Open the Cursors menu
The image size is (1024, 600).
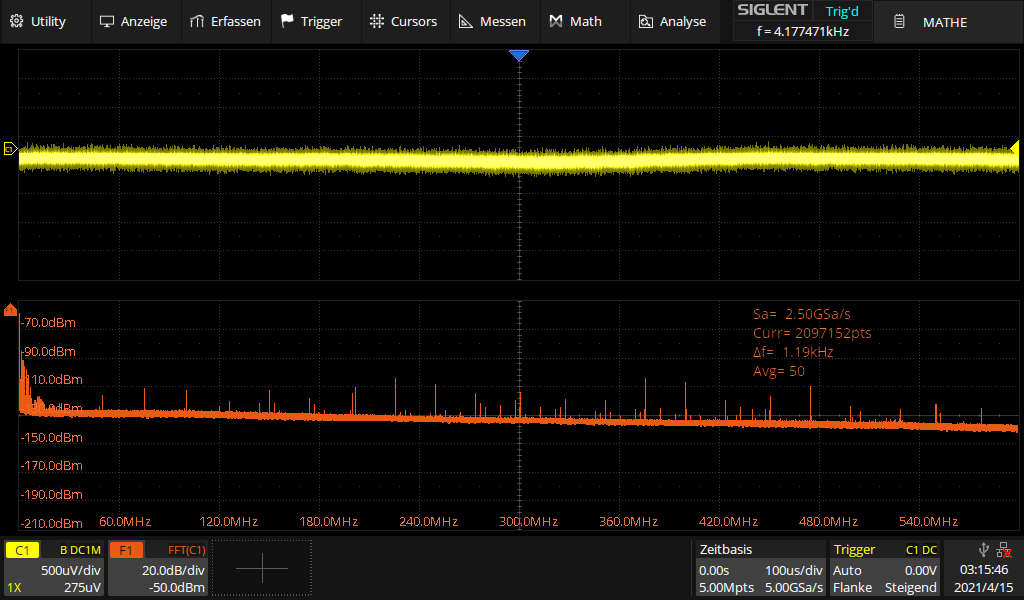coord(403,21)
